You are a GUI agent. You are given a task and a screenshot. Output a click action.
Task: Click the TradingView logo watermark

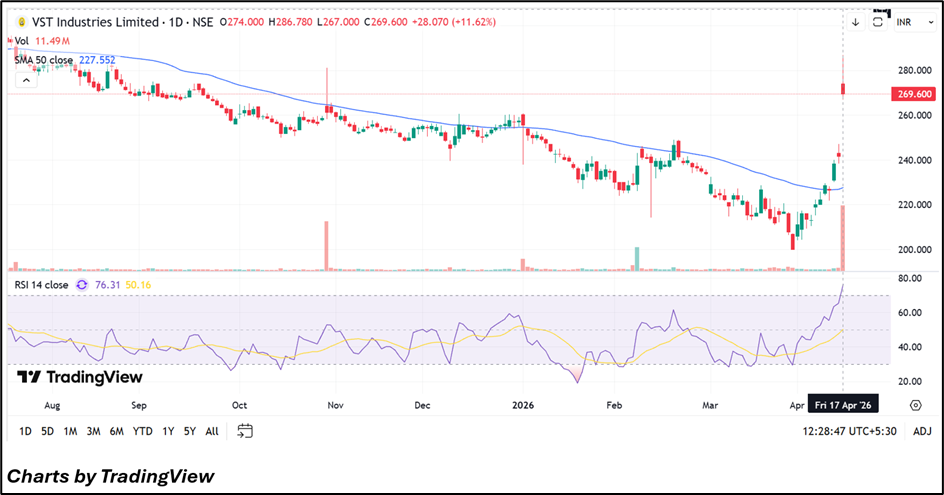80,377
